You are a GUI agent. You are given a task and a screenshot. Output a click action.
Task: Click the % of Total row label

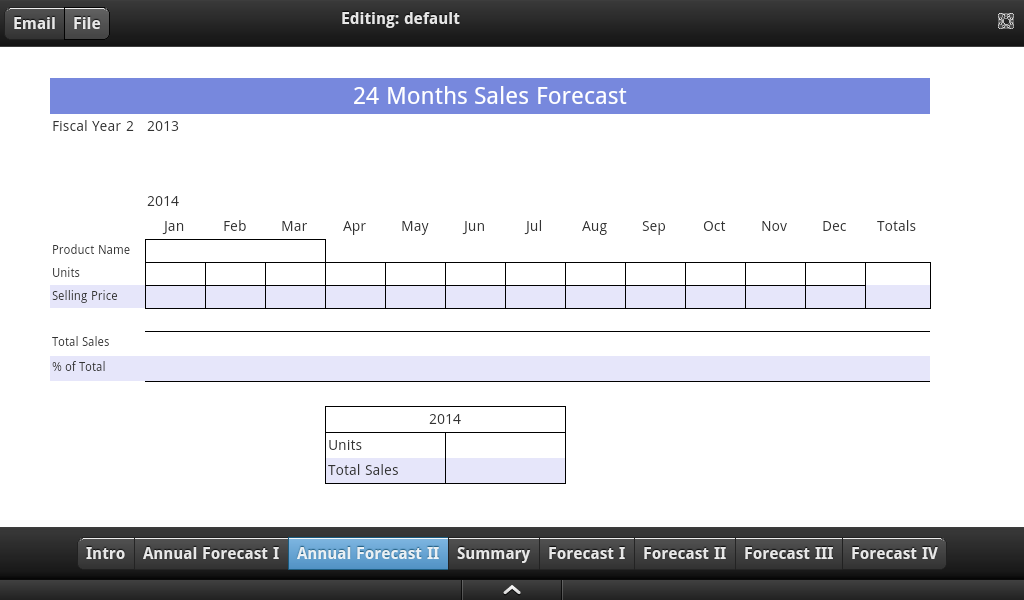[x=78, y=367]
